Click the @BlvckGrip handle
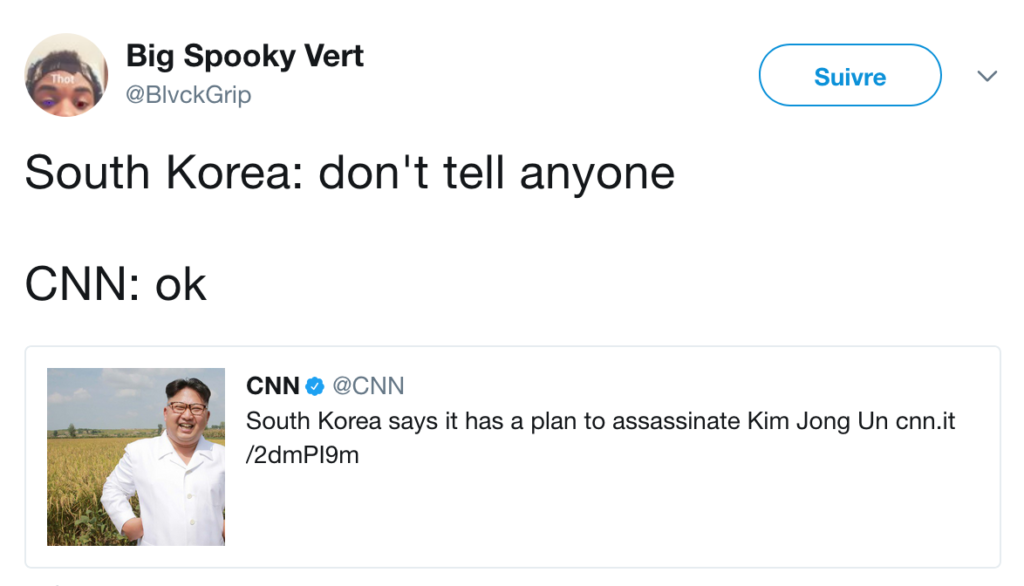Screen dimensions: 1024x586 point(188,95)
